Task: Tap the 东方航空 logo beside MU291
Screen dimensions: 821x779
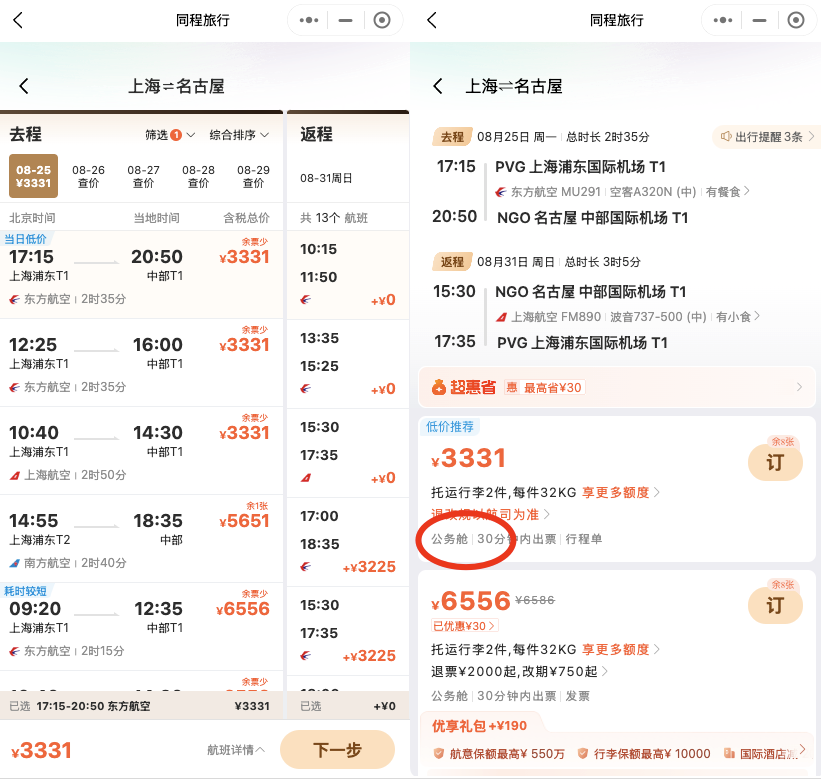Action: tap(501, 192)
